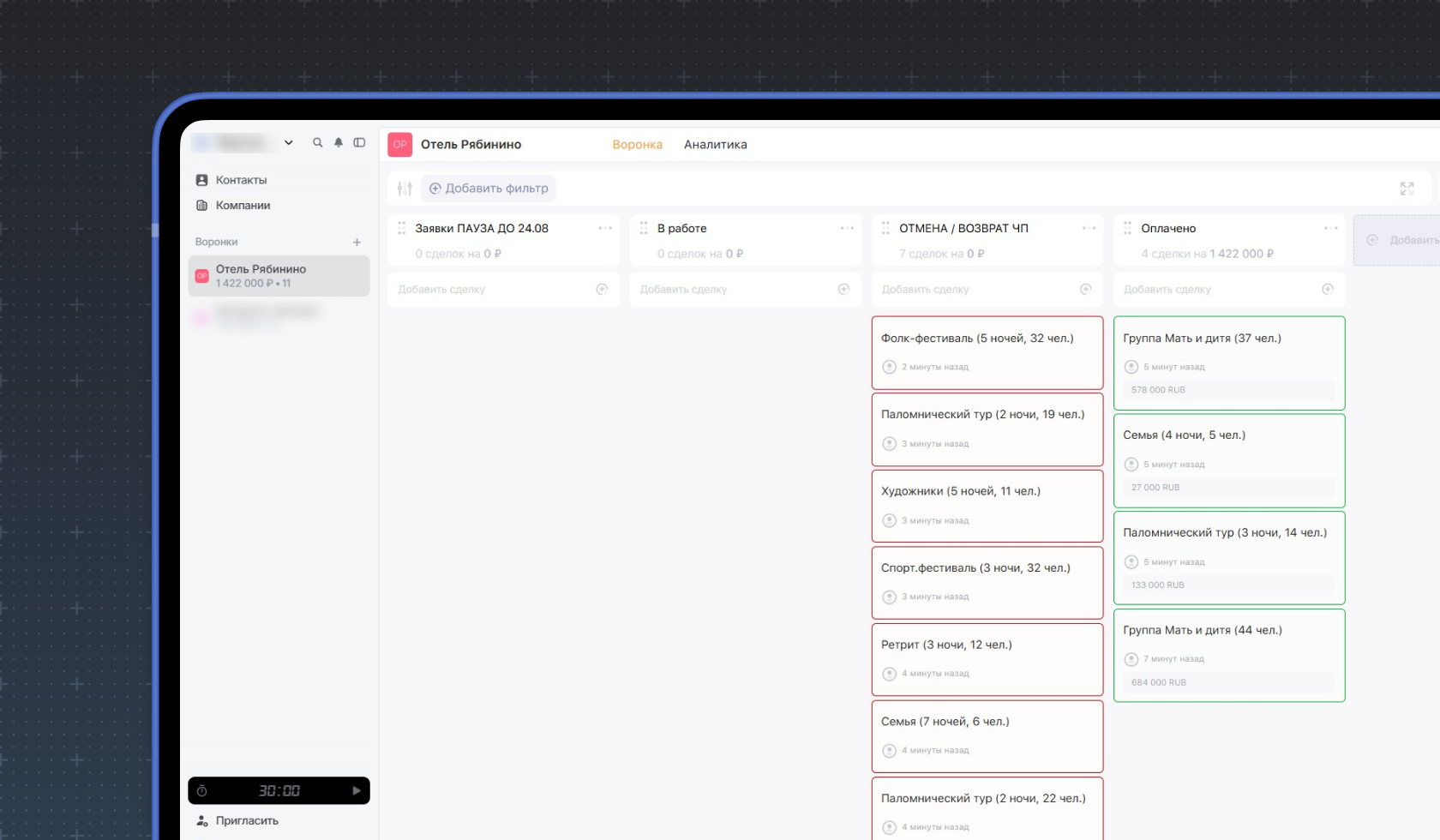Add deal plus icon in ОТМЕНА column
Screen dimensions: 1440x840
[x=1086, y=290]
